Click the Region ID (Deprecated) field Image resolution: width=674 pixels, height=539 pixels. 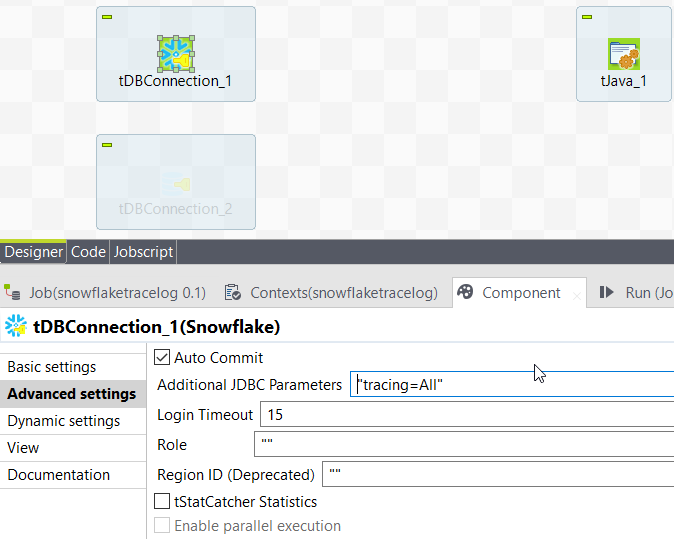[x=498, y=475]
